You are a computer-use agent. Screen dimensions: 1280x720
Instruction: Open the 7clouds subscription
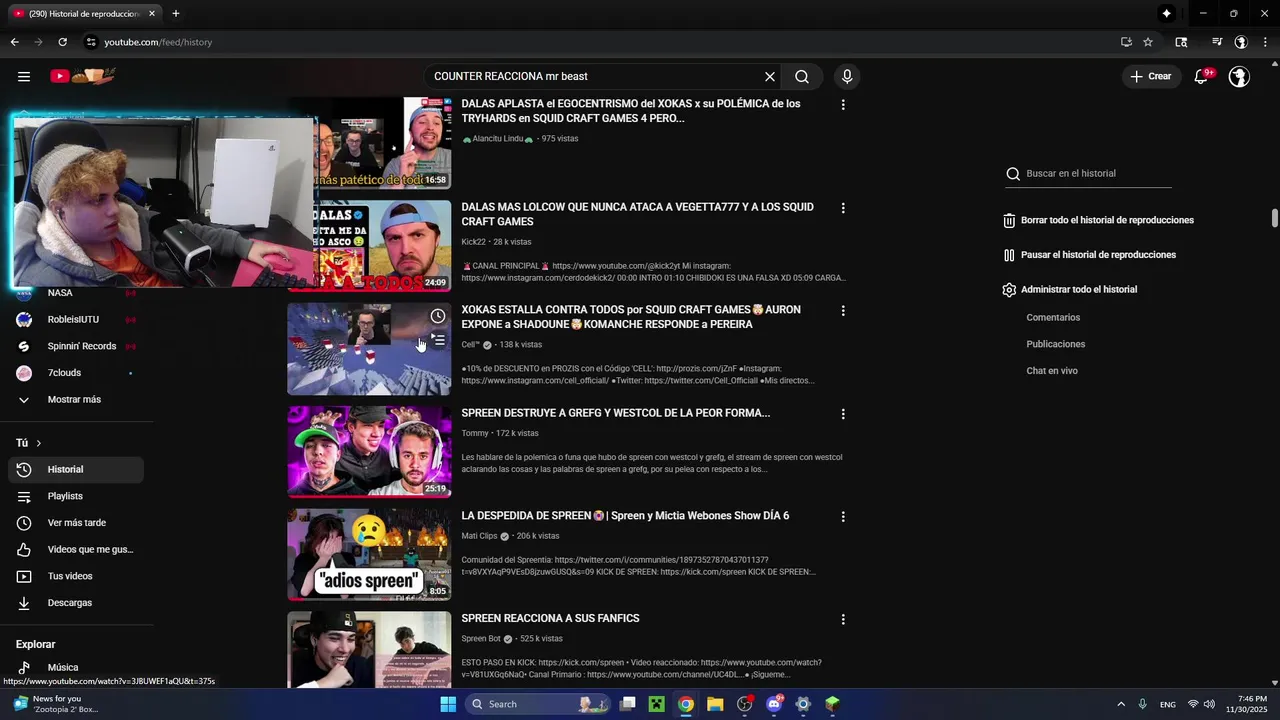(x=76, y=373)
